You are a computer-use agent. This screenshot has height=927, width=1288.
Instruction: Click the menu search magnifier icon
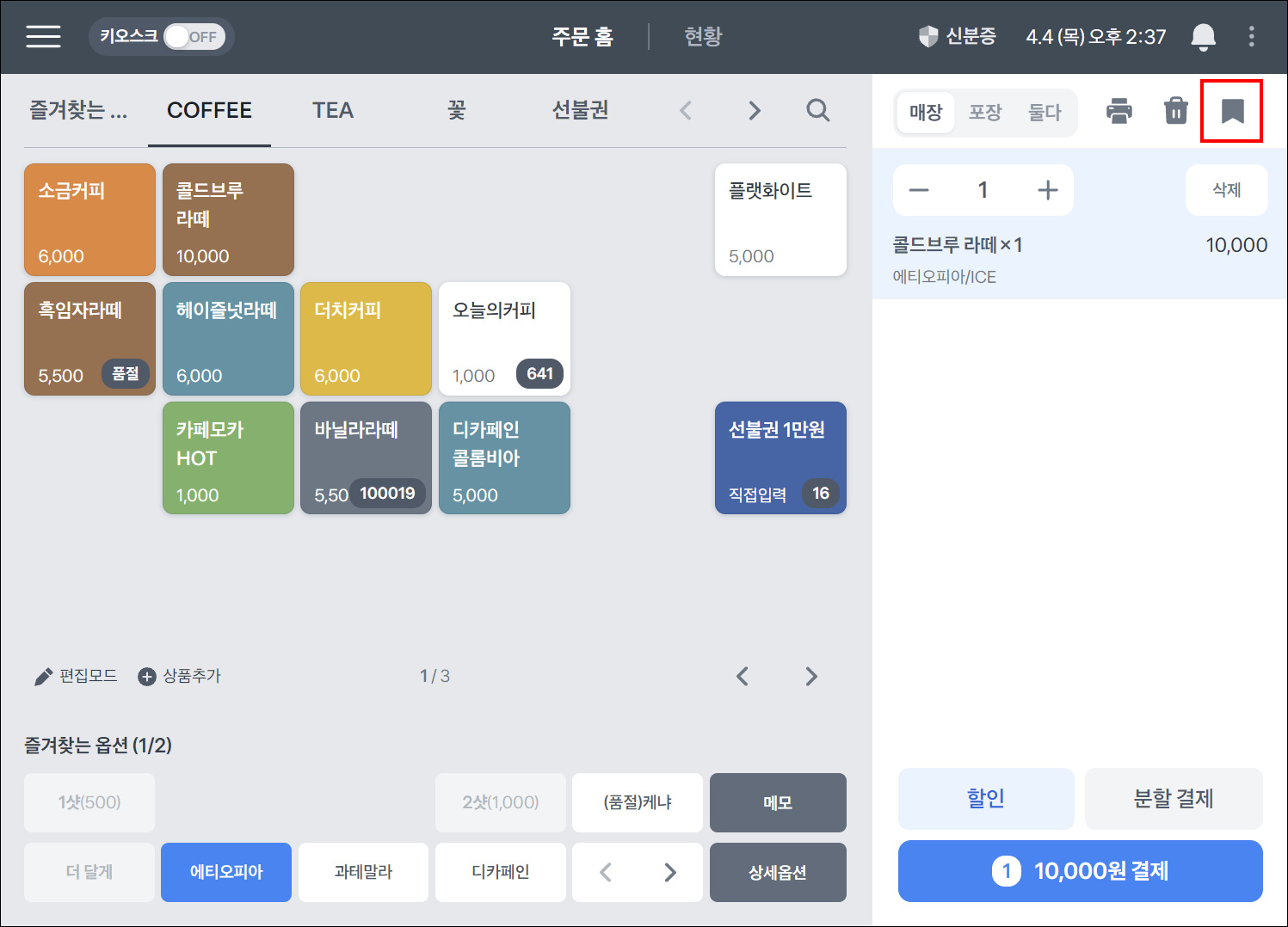click(x=817, y=110)
